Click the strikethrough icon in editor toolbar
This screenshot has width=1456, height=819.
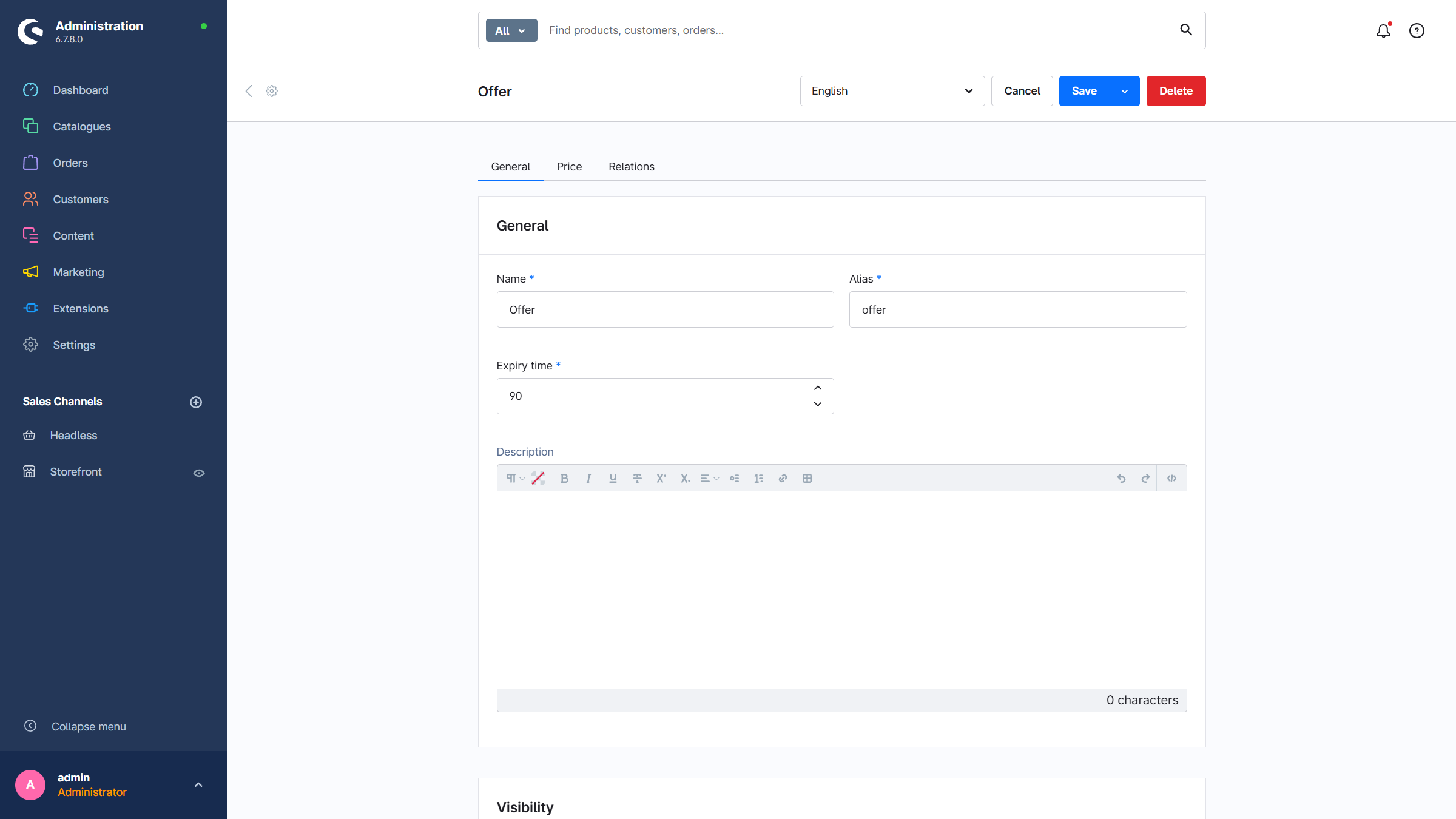coord(637,479)
